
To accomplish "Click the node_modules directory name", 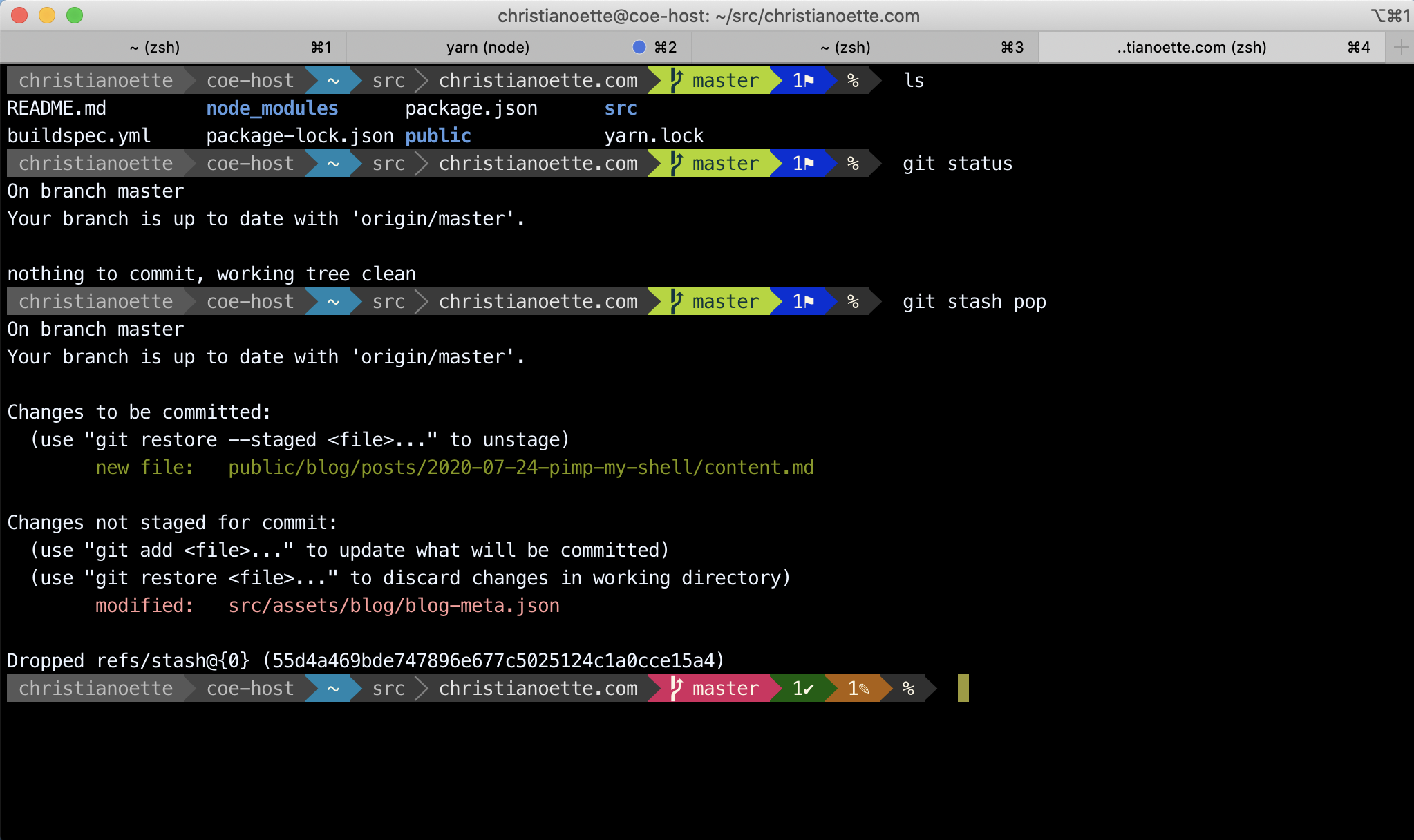I will pyautogui.click(x=272, y=108).
